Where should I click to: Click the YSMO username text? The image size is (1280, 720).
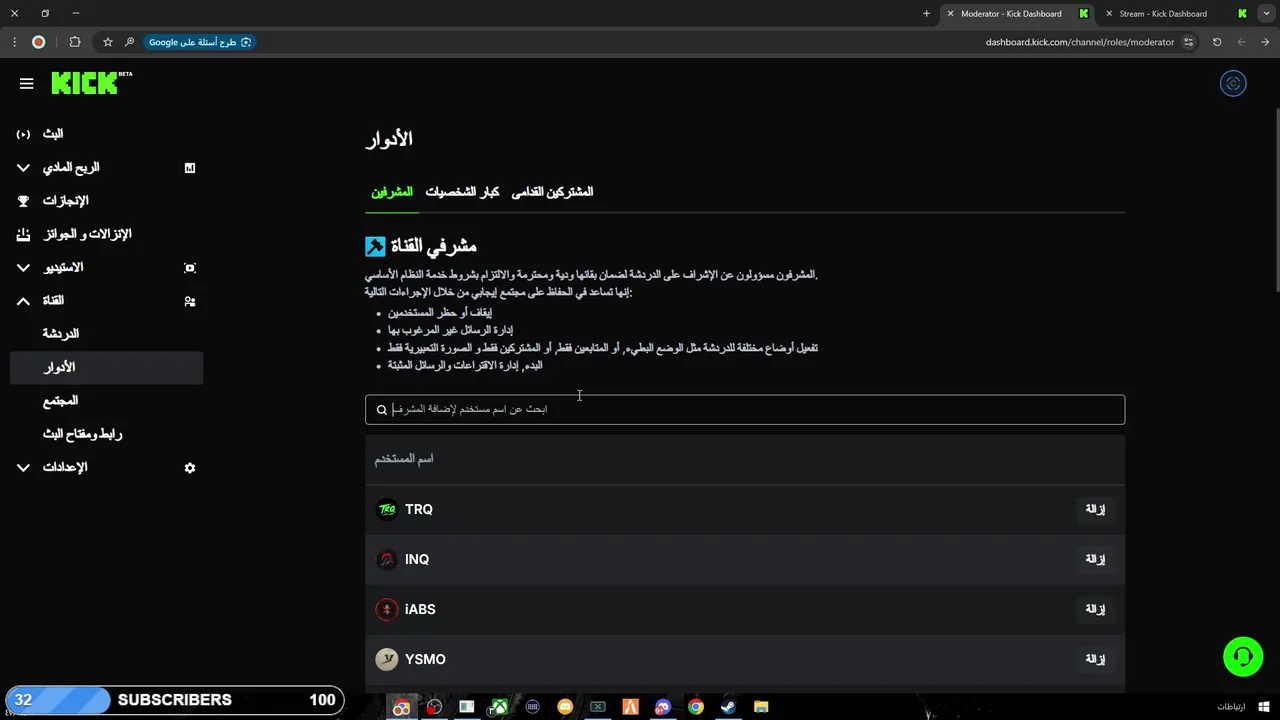click(x=425, y=660)
